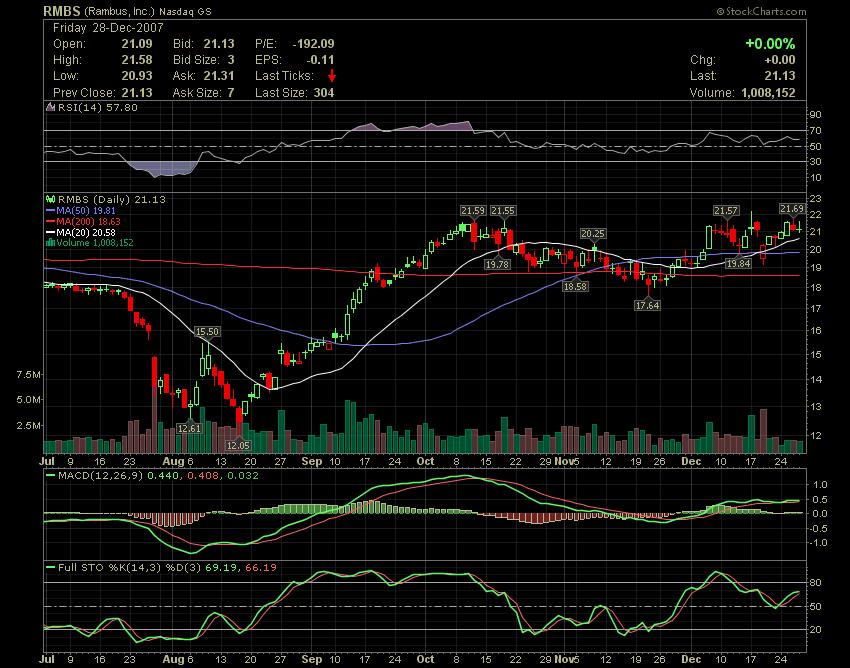Select the Ask value 21.31
850x668 pixels.
tap(219, 76)
